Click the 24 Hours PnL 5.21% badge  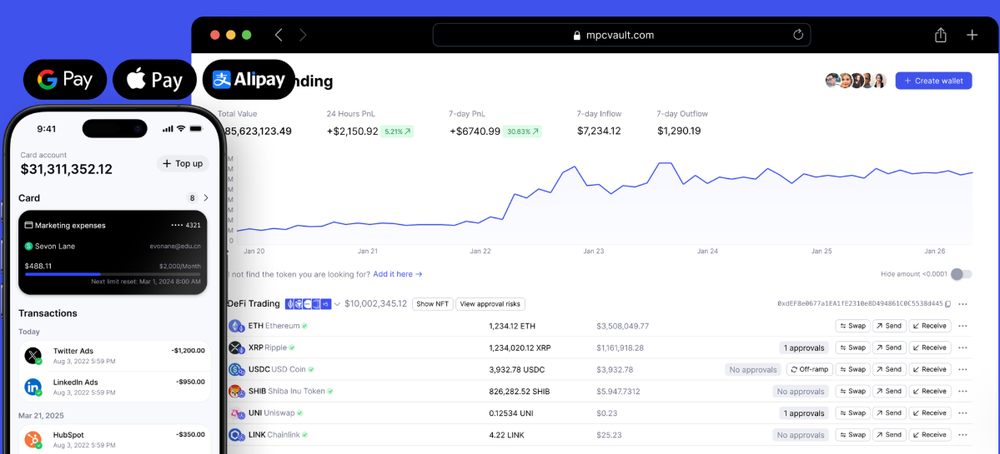coord(397,132)
